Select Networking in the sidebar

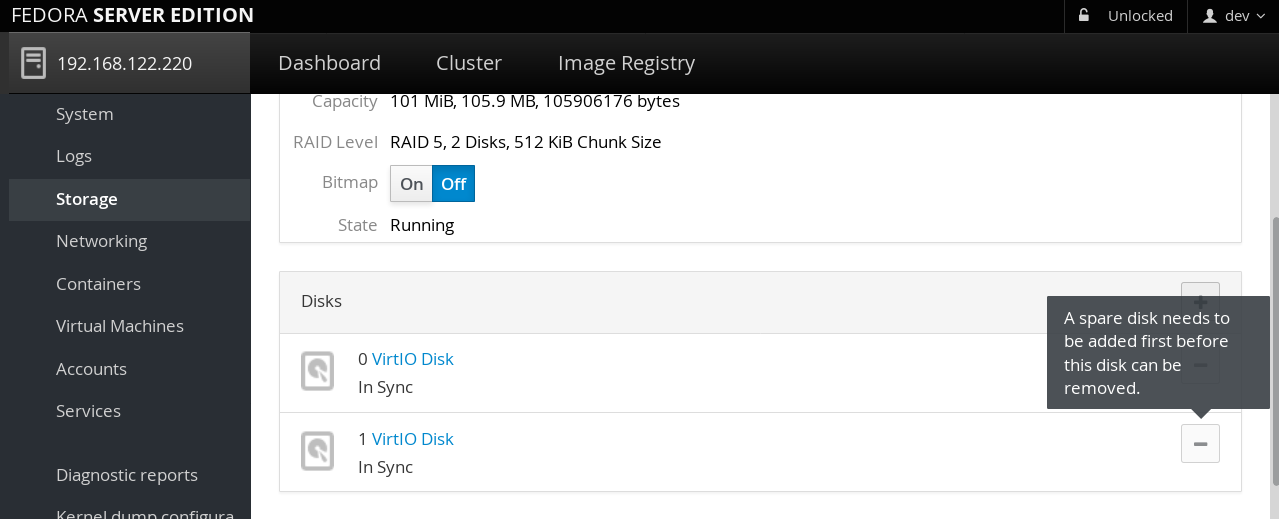[101, 241]
